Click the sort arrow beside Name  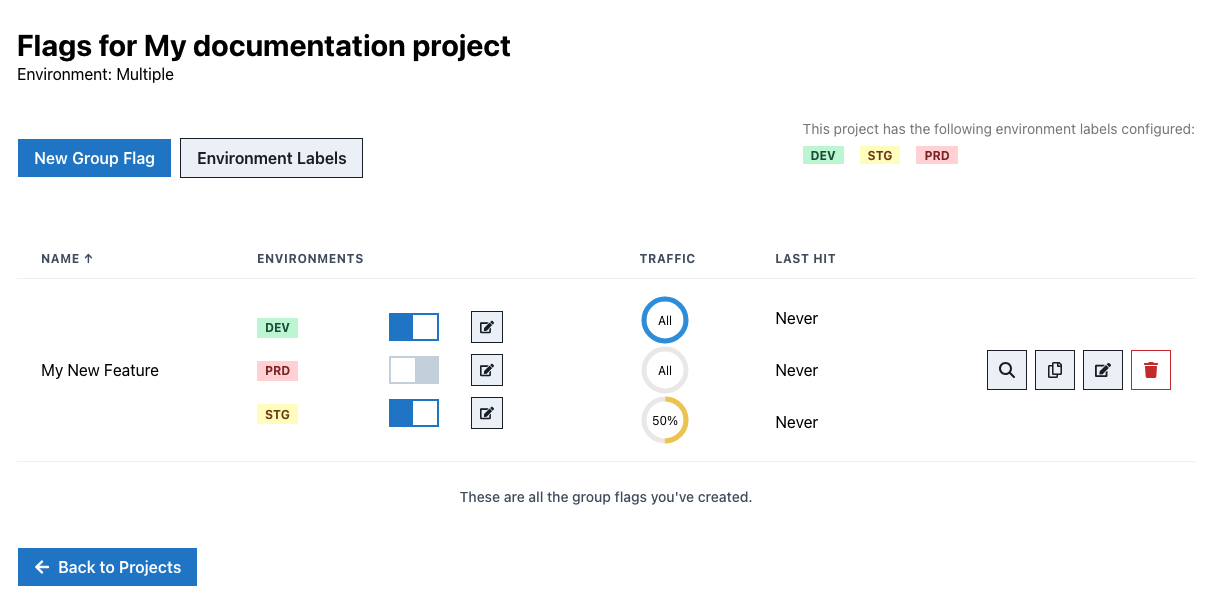point(88,259)
